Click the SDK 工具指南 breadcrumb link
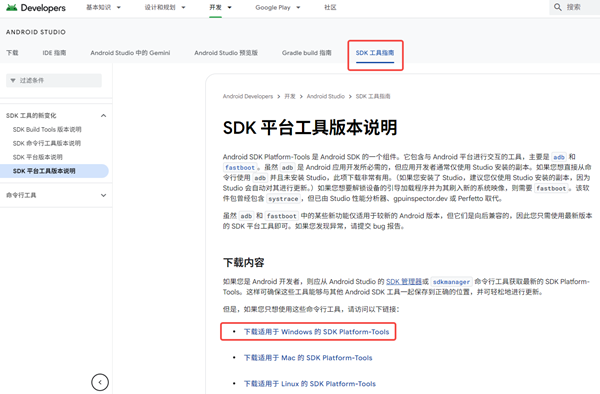The width and height of the screenshot is (600, 394). [373, 96]
